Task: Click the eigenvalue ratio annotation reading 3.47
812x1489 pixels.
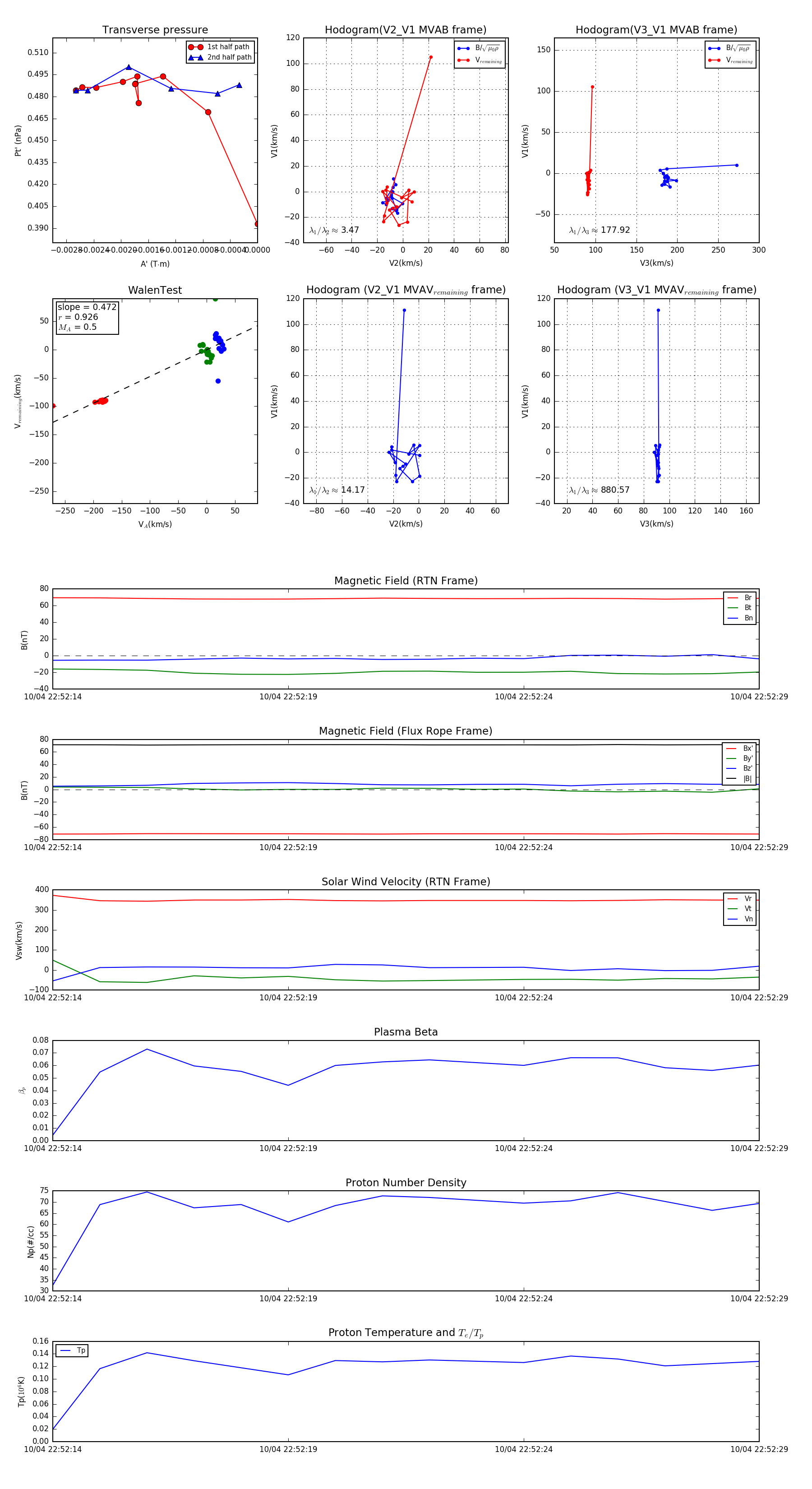Action: pos(334,230)
